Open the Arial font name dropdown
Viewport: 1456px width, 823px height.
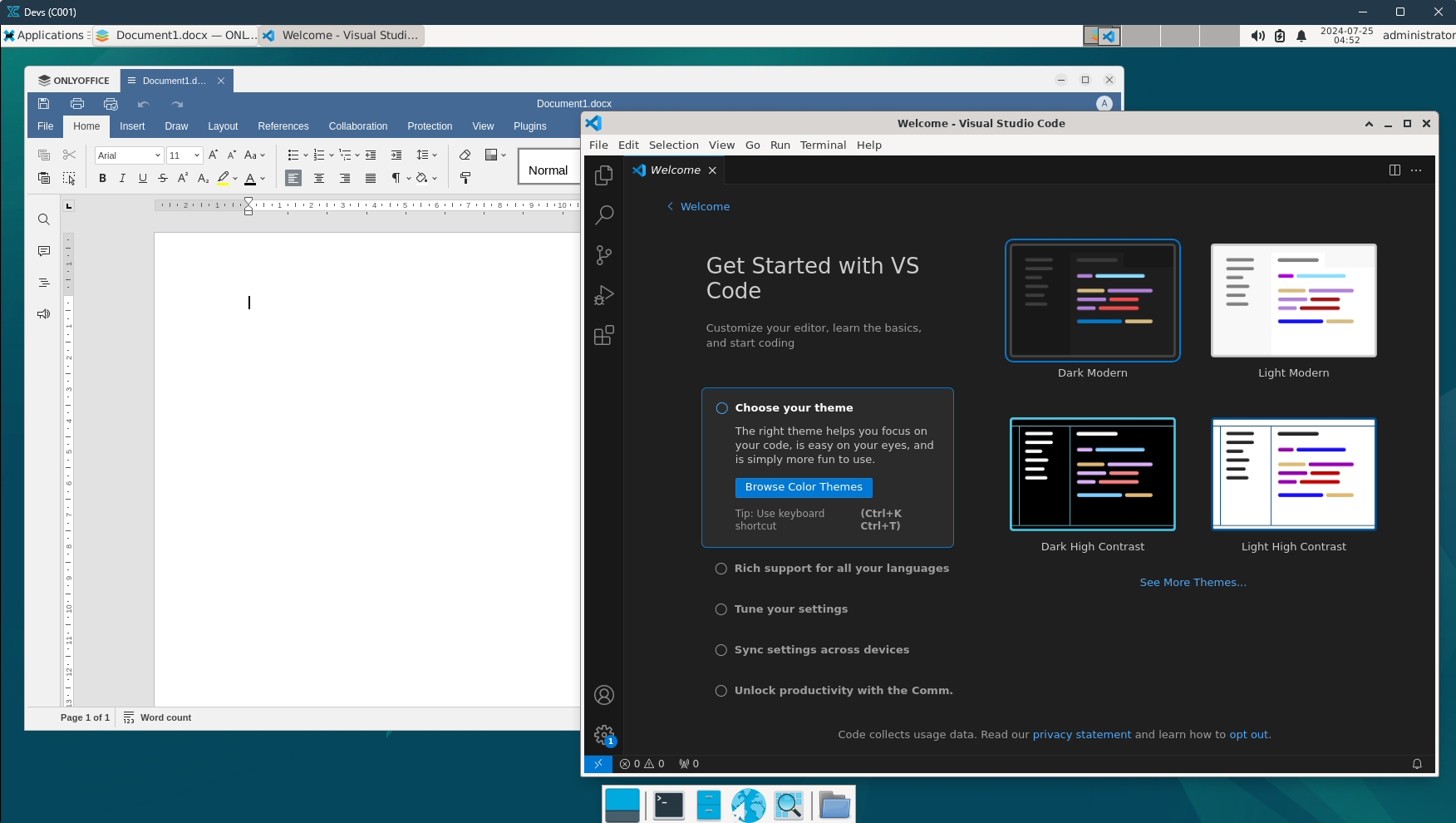157,155
